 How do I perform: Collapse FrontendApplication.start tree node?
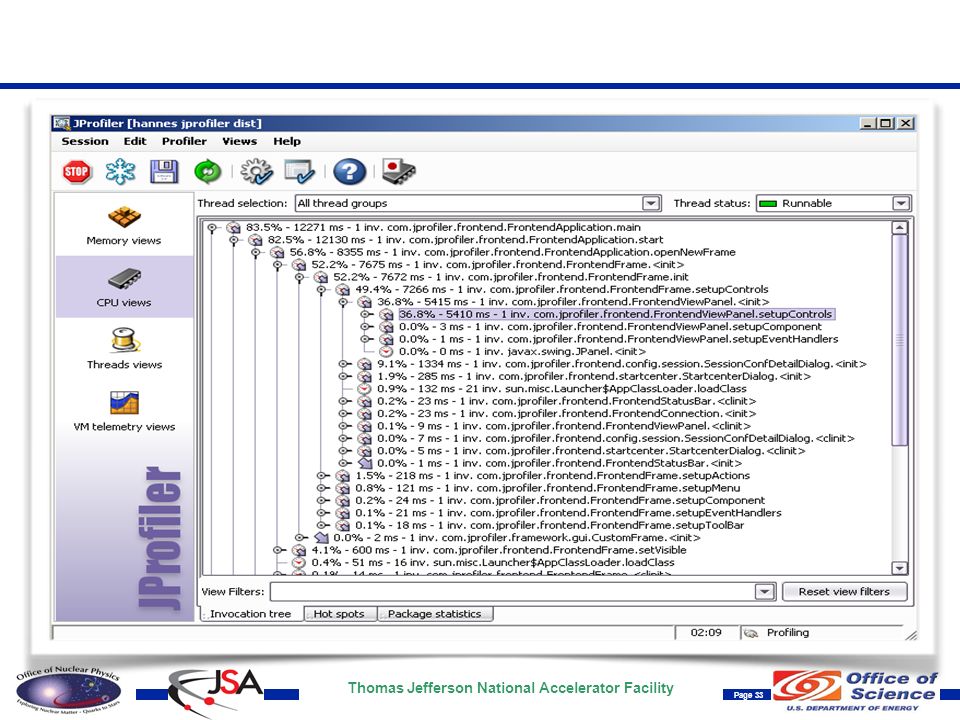pyautogui.click(x=234, y=240)
